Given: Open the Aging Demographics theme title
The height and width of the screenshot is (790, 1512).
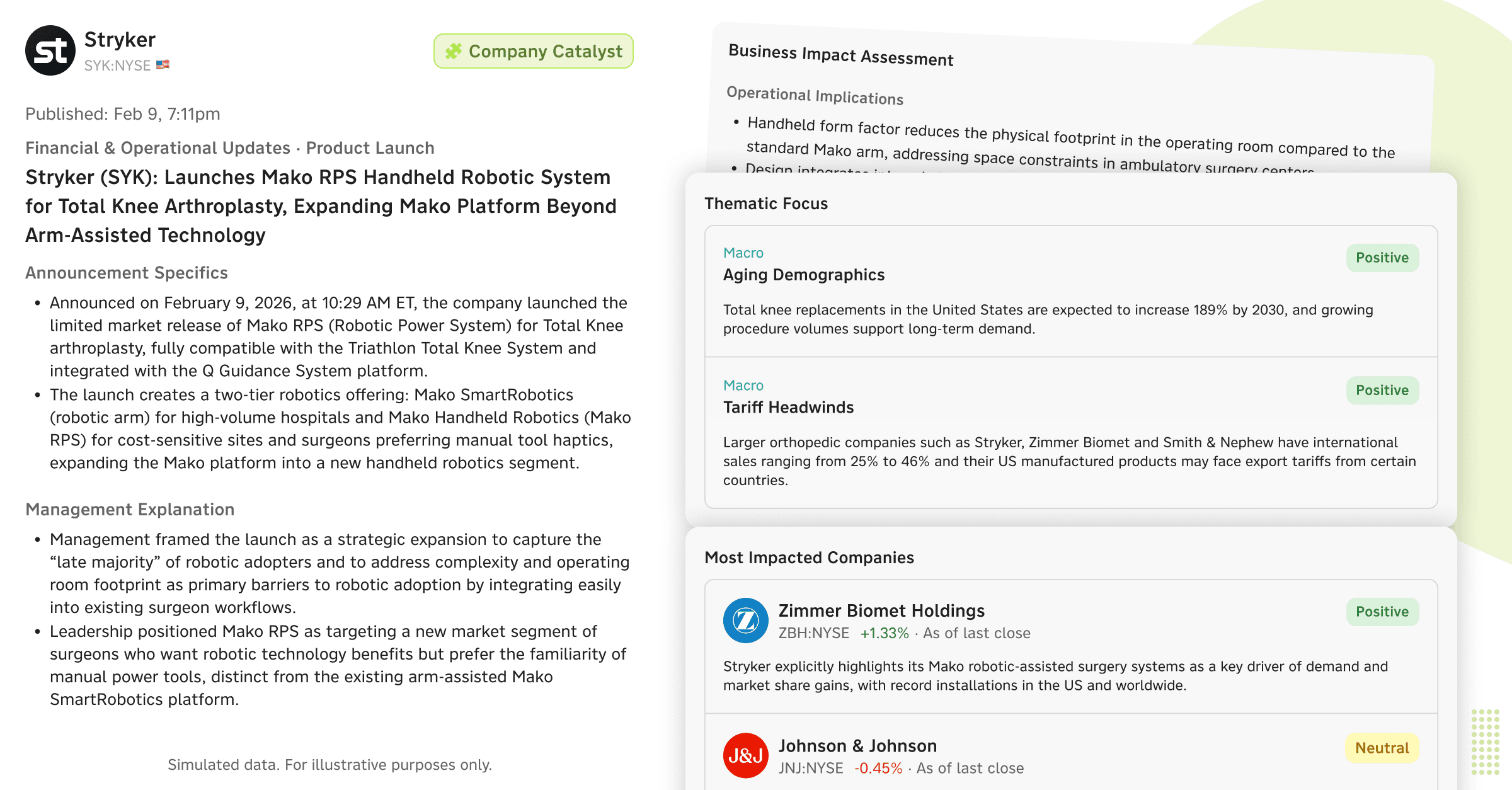Looking at the screenshot, I should tap(804, 275).
